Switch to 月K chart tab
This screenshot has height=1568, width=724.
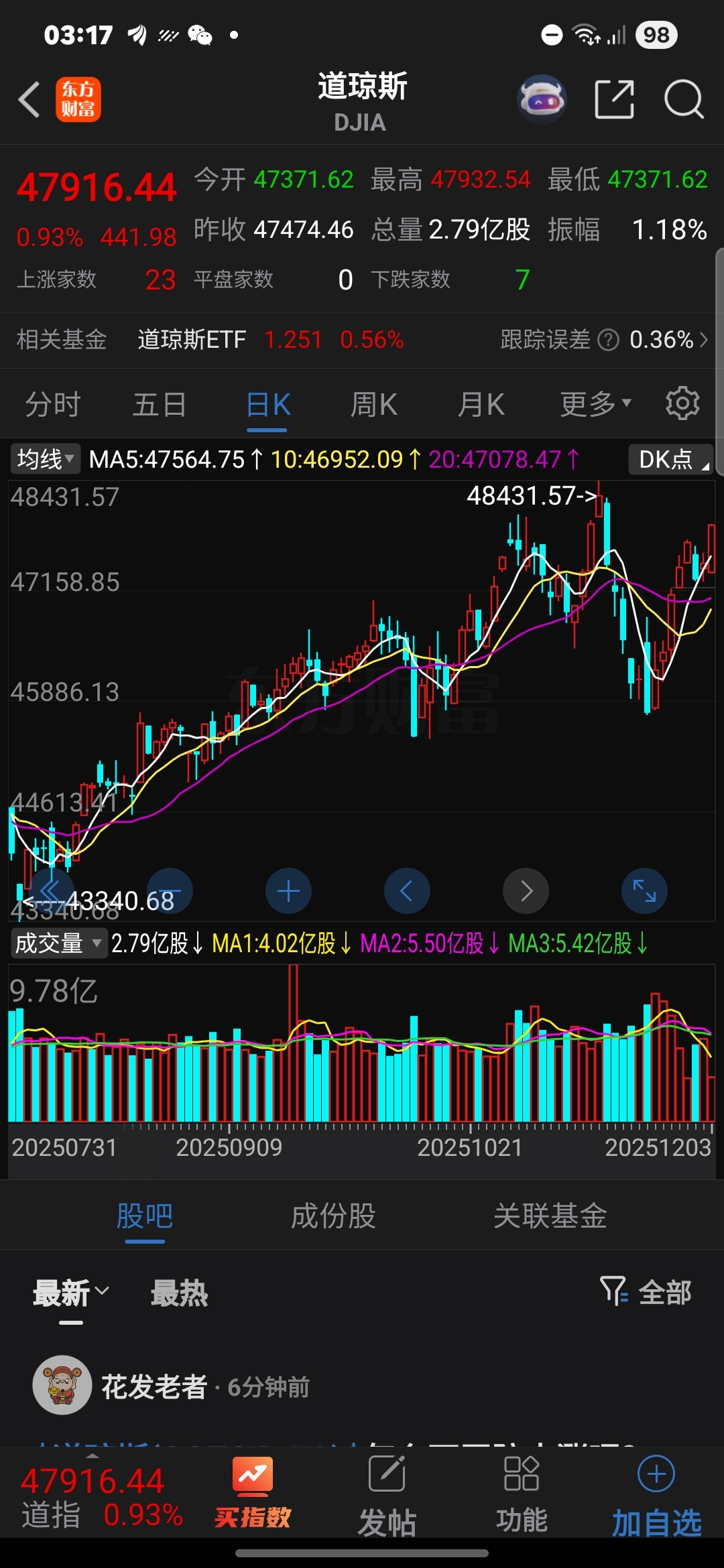pos(481,404)
